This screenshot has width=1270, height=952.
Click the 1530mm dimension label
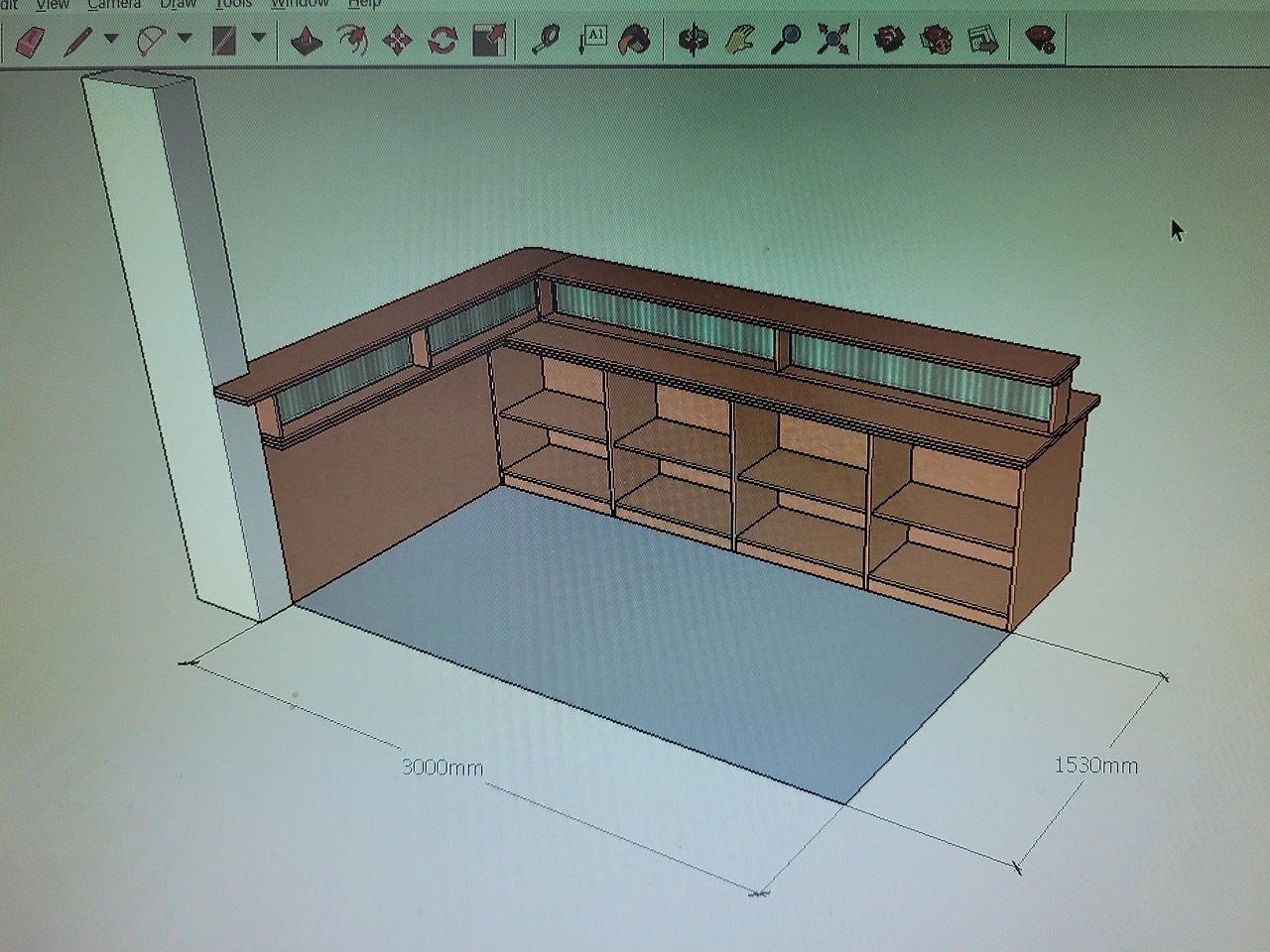[1096, 766]
